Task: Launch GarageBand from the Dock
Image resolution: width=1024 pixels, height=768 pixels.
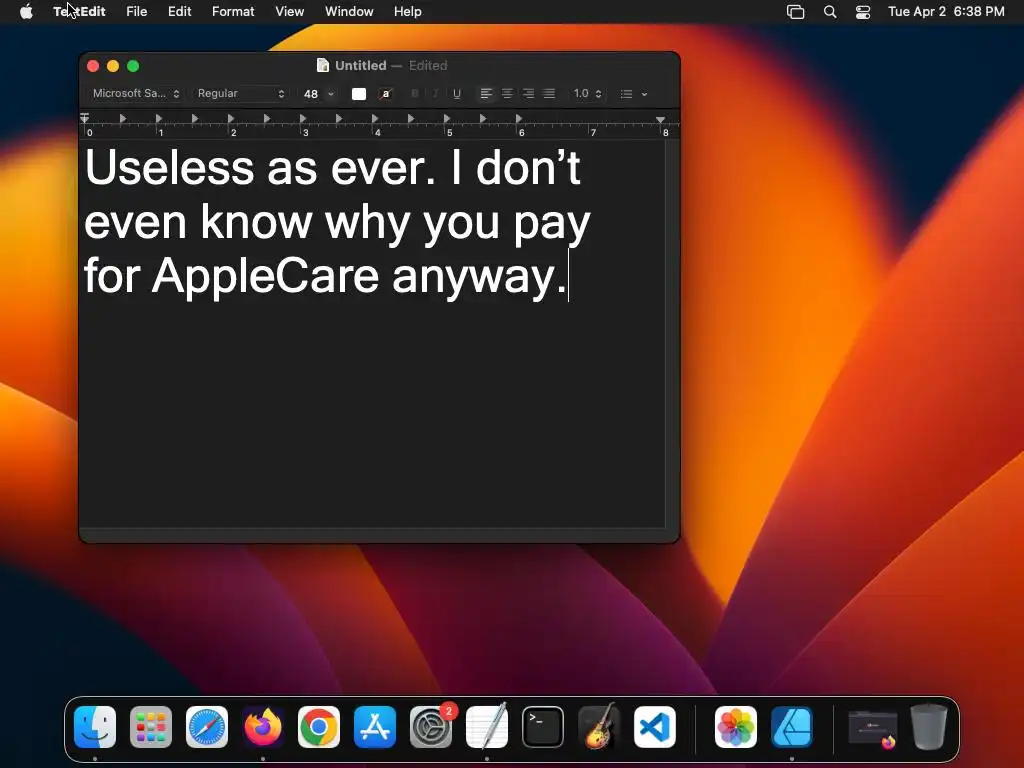Action: coord(599,727)
